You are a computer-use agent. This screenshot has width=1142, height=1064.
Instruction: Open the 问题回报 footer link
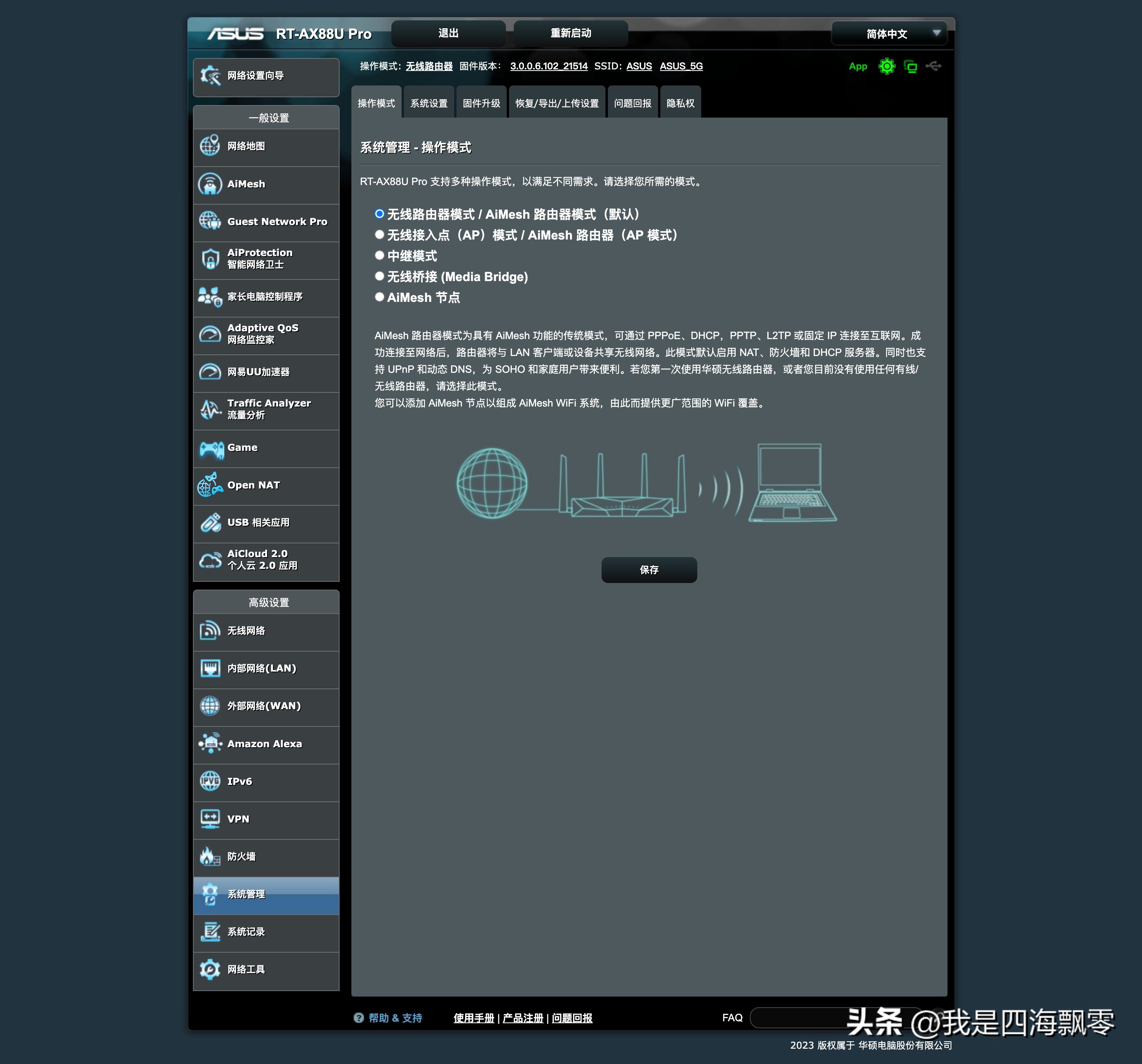click(x=572, y=1018)
